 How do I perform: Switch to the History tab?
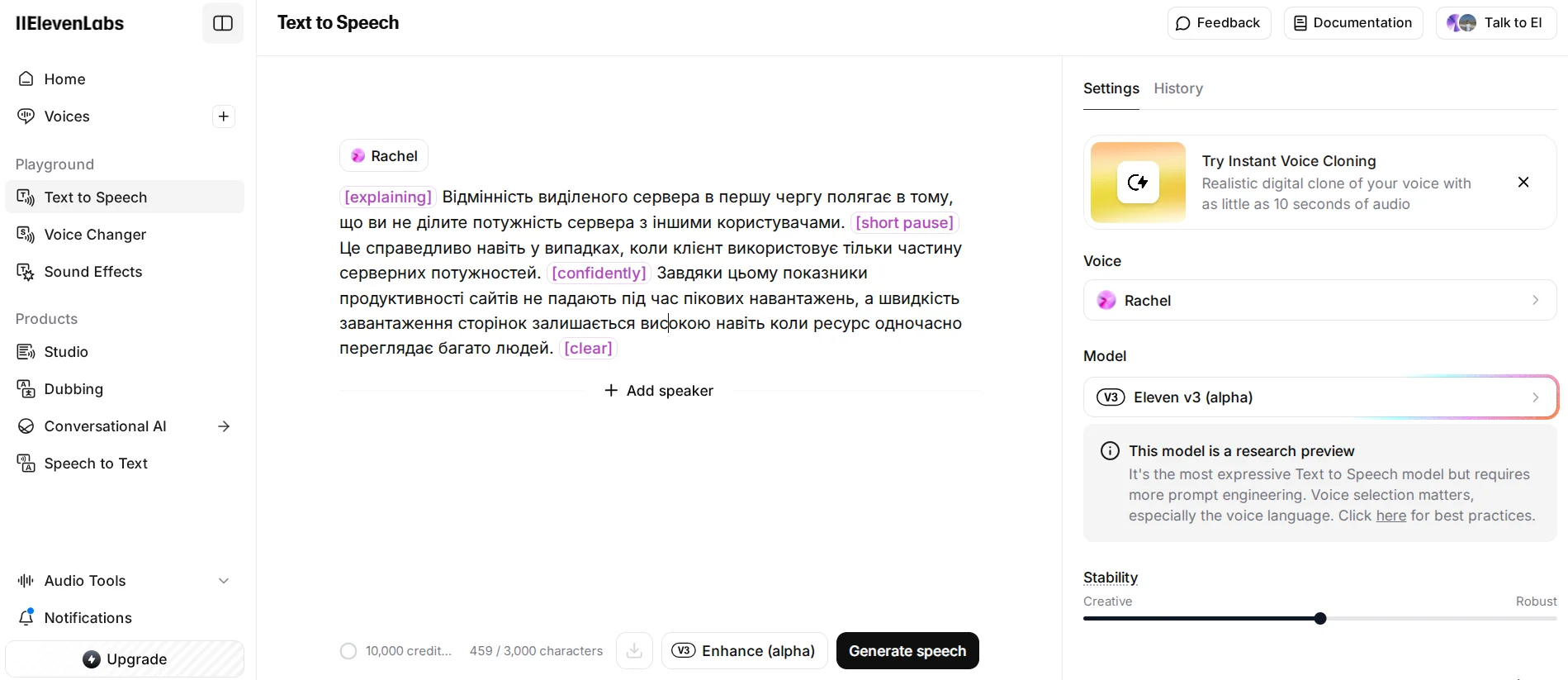[1178, 88]
